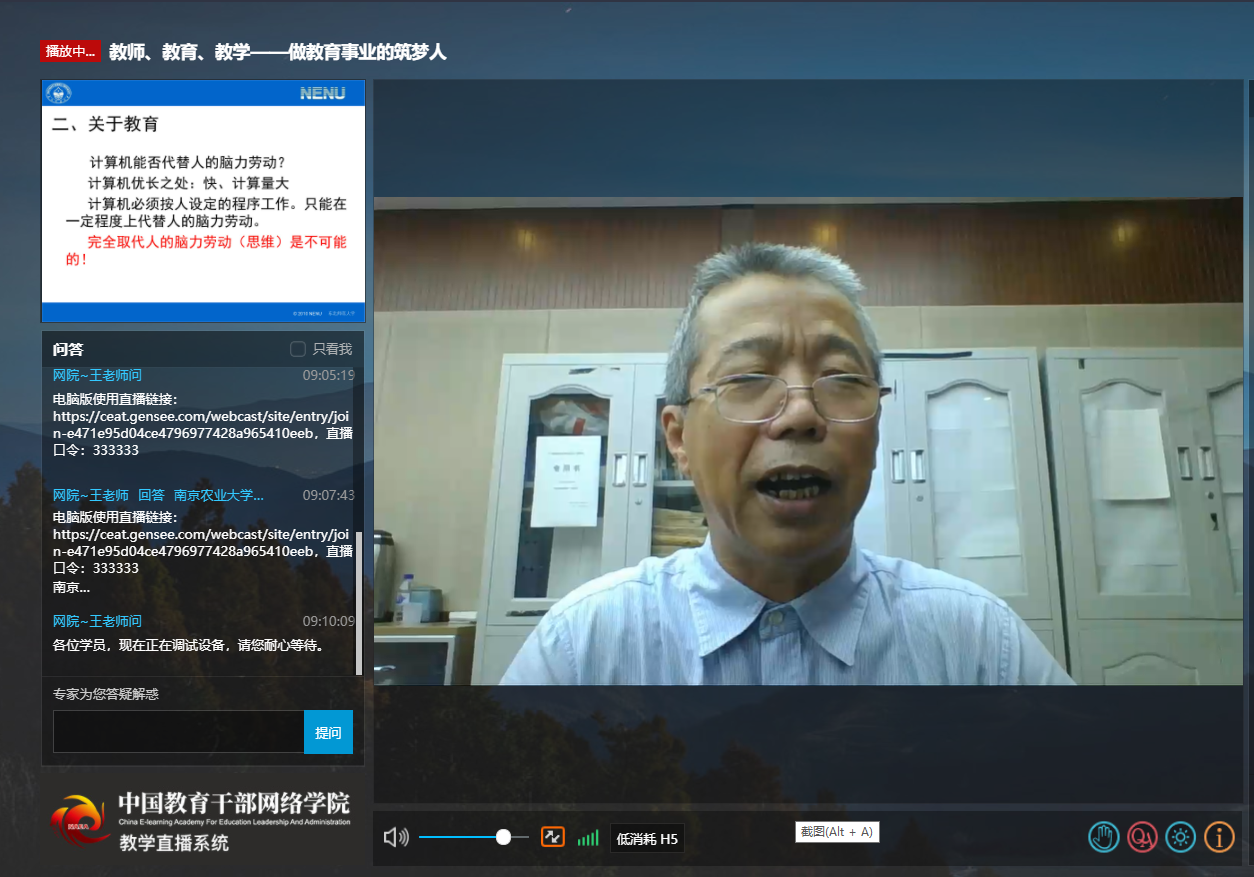Screen dimensions: 1254x877
Task: Enable the 只看我 checkbox
Action: click(x=298, y=349)
